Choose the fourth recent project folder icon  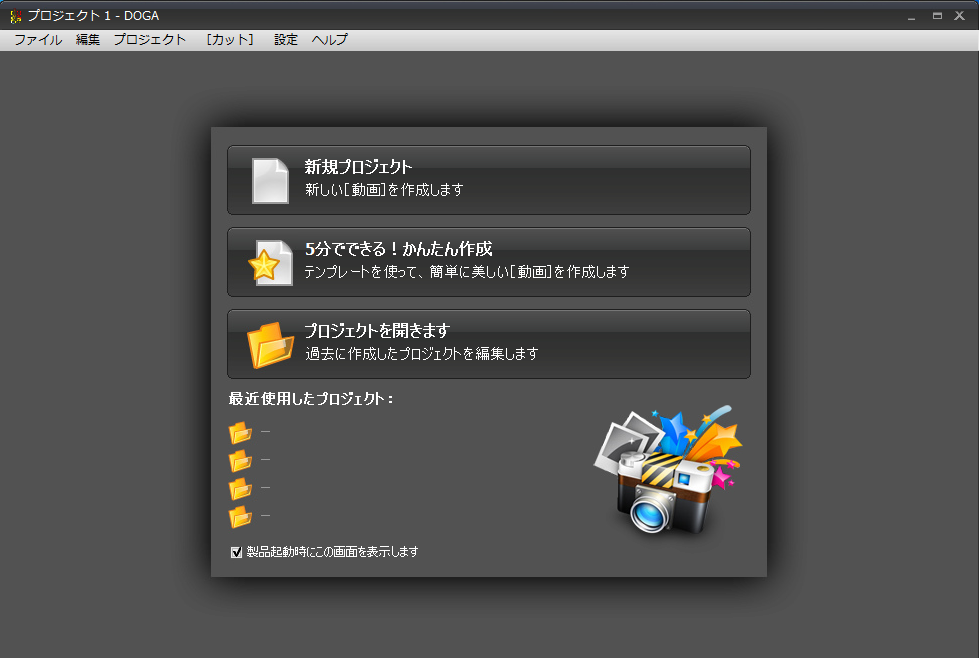(x=240, y=517)
